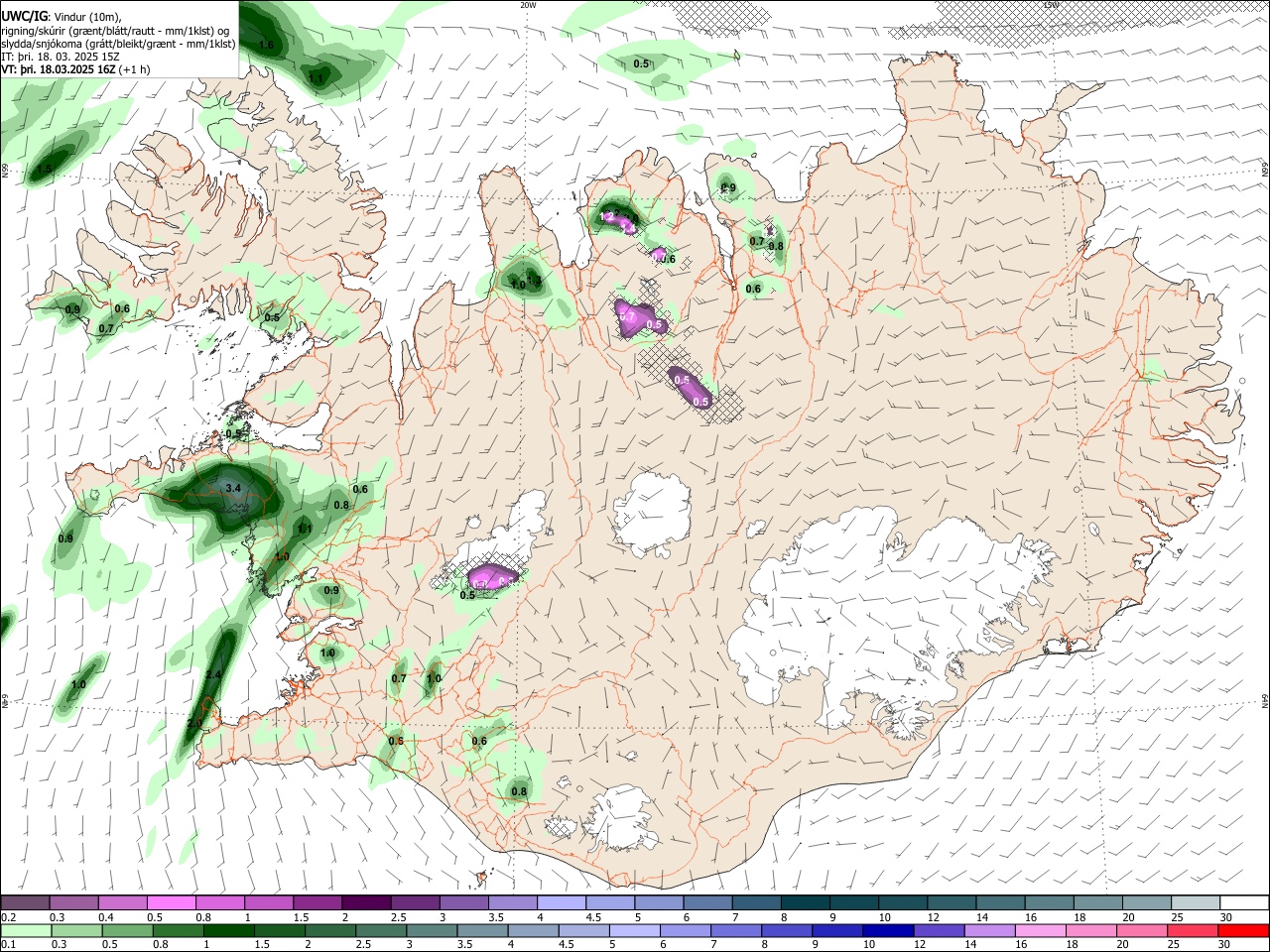Screen dimensions: 1270x952
Task: Click the 0.1–0.3 pale green lower legend swatch
Action: (26, 930)
